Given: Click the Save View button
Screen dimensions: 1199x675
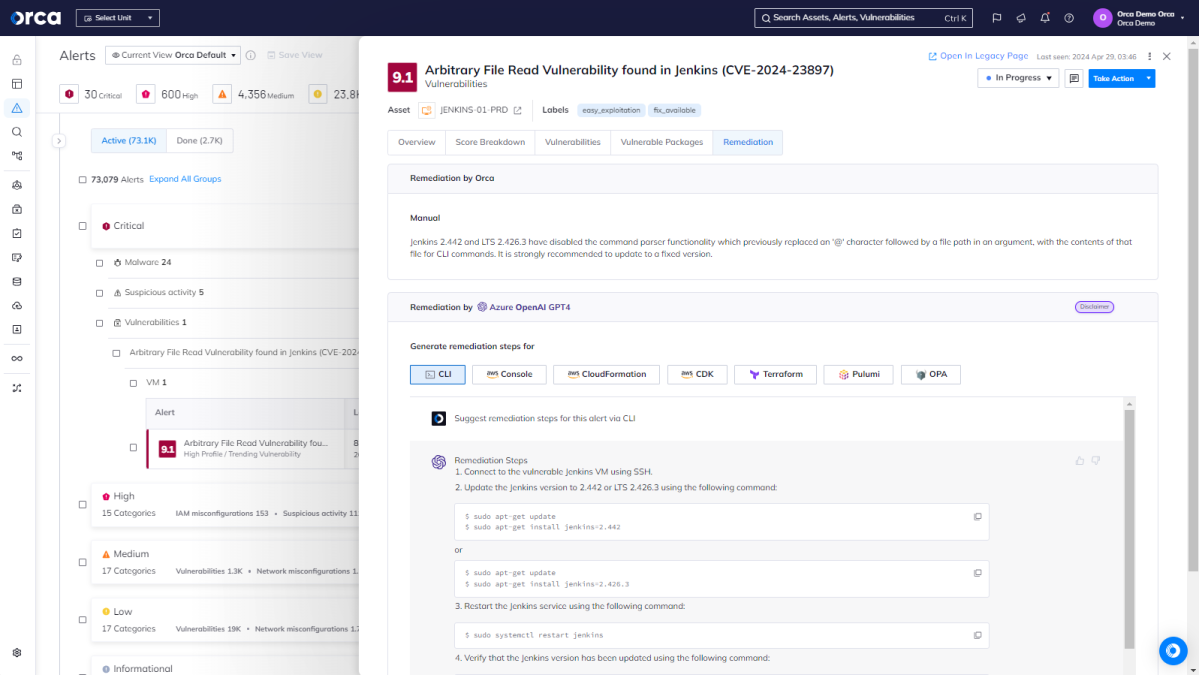Looking at the screenshot, I should click(295, 55).
